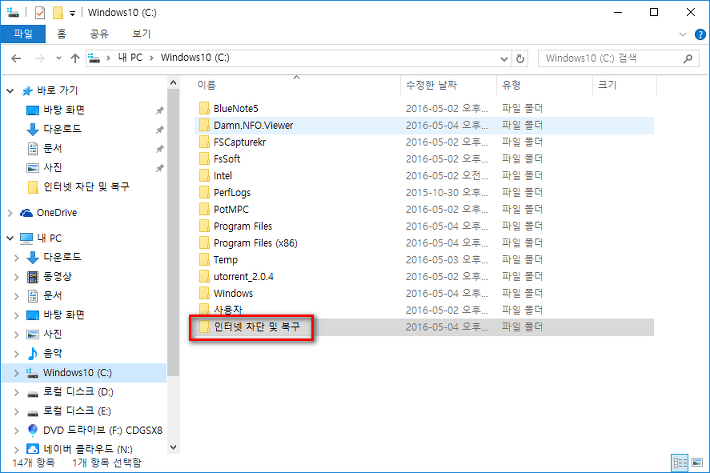Select the FSCapturekr folder icon
The width and height of the screenshot is (710, 473).
204,142
